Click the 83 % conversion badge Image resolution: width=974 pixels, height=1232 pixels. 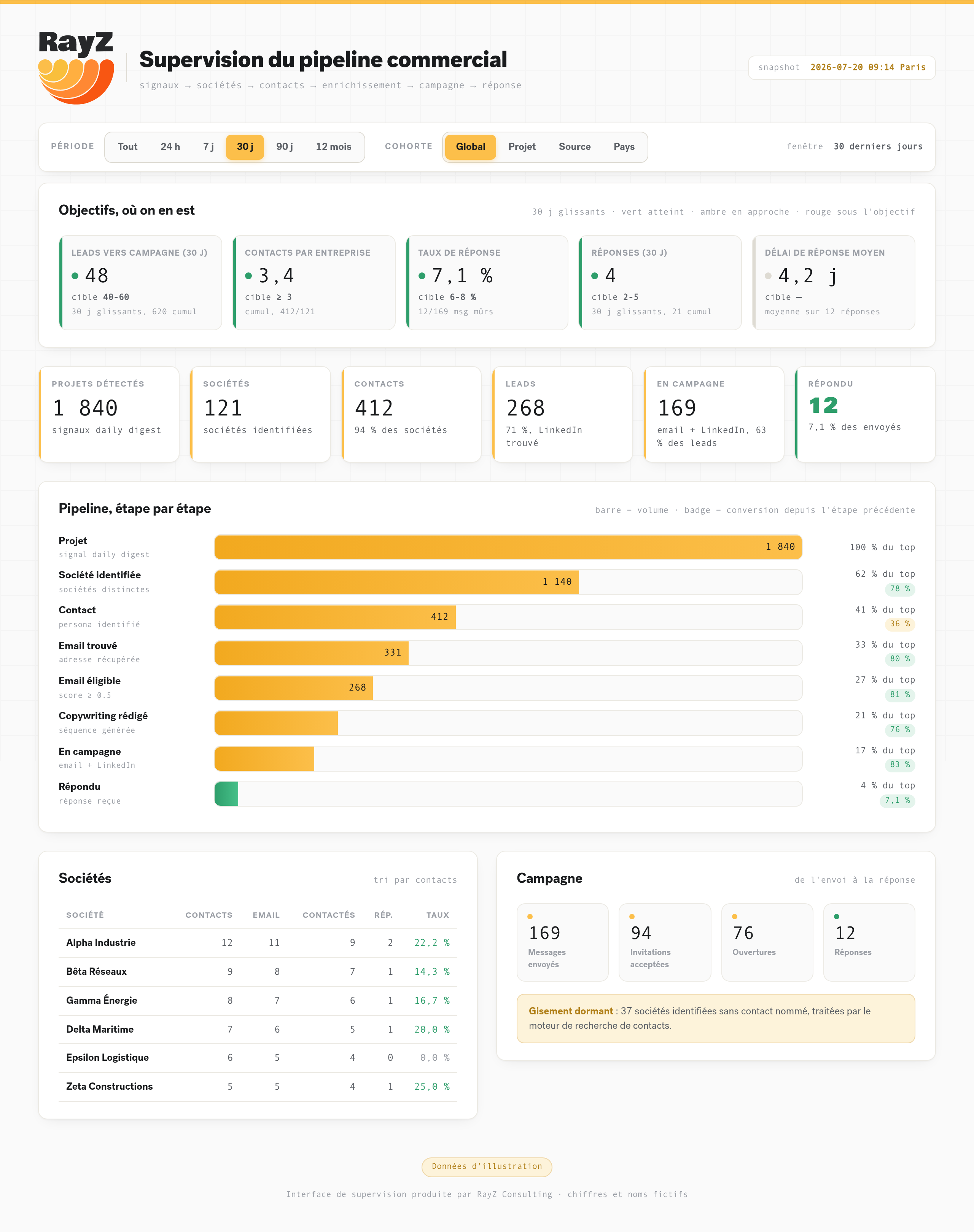[x=900, y=764]
